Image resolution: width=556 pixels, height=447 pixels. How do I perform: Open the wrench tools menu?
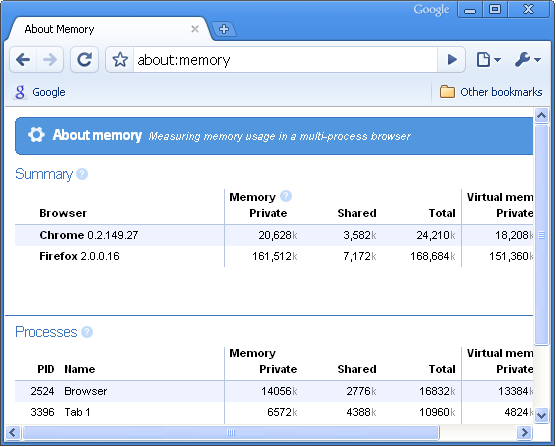tap(527, 60)
